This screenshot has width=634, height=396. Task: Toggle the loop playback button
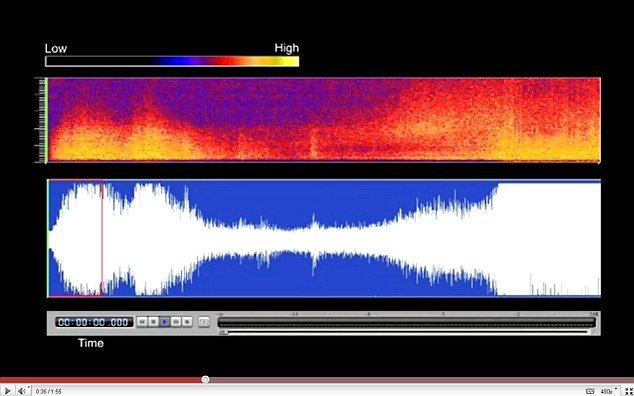point(204,322)
